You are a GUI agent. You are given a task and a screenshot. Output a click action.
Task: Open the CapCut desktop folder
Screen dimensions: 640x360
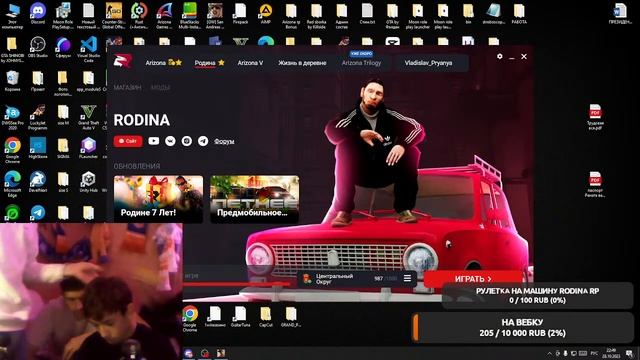[266, 317]
